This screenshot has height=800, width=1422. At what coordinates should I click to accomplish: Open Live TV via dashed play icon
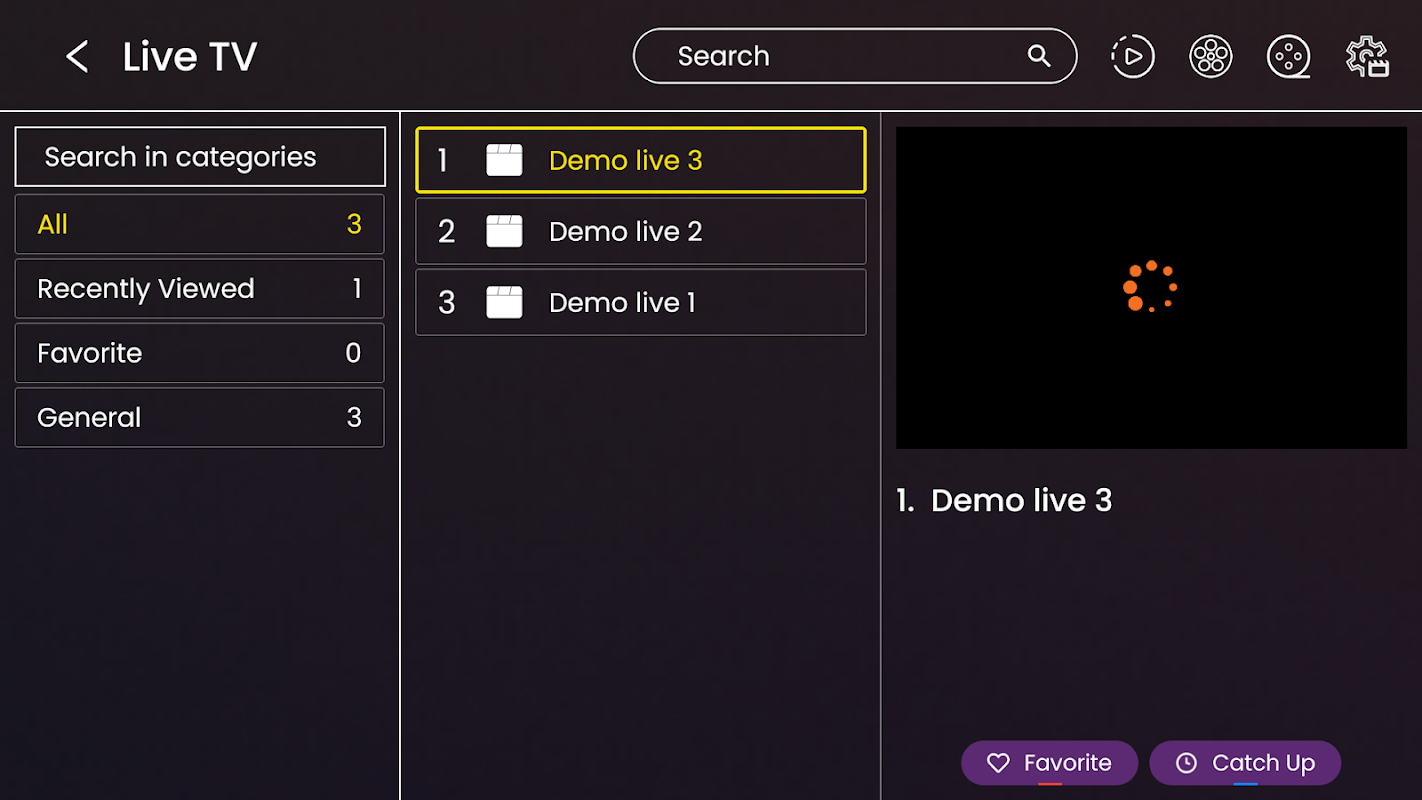tap(1132, 56)
